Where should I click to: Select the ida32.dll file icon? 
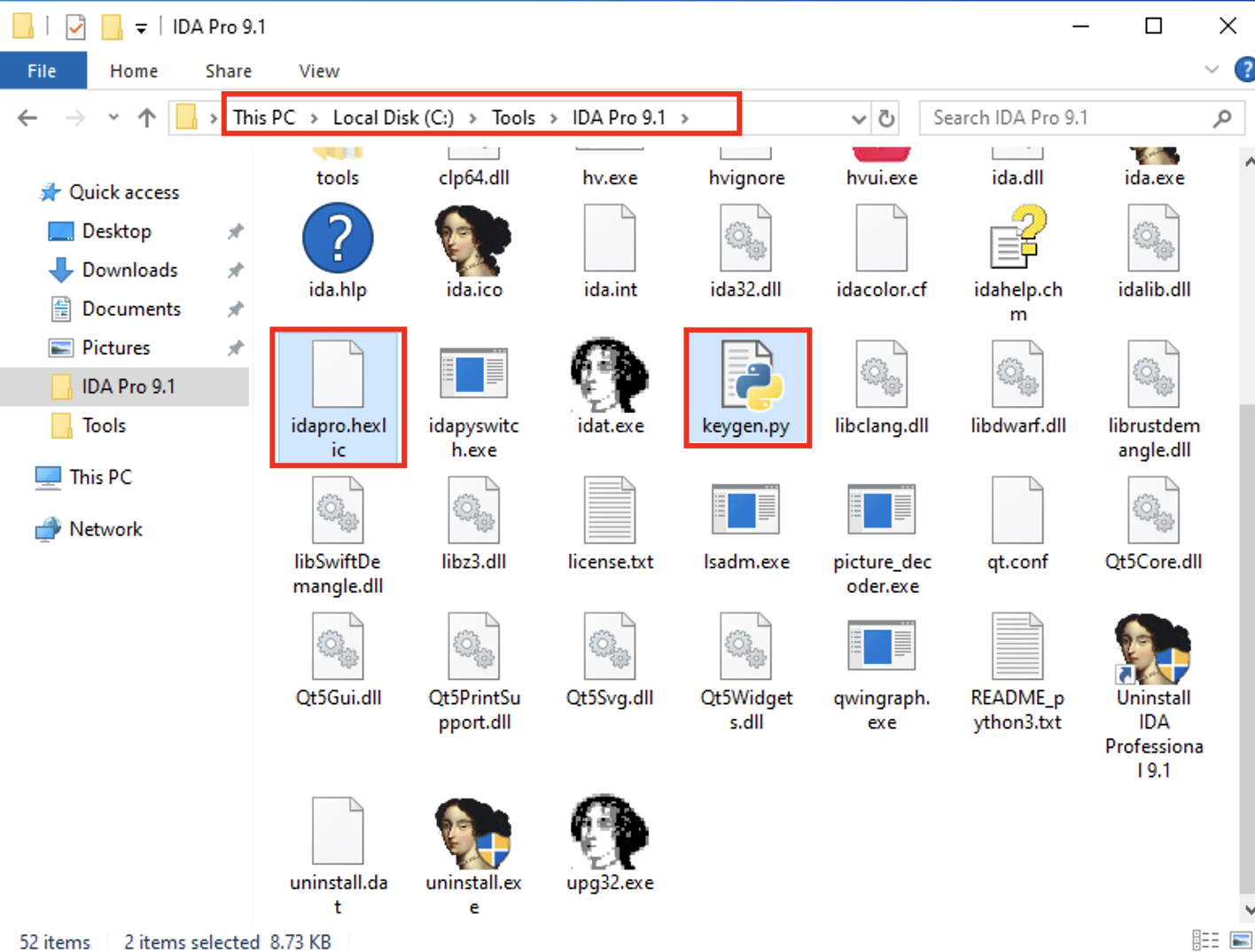[x=746, y=238]
